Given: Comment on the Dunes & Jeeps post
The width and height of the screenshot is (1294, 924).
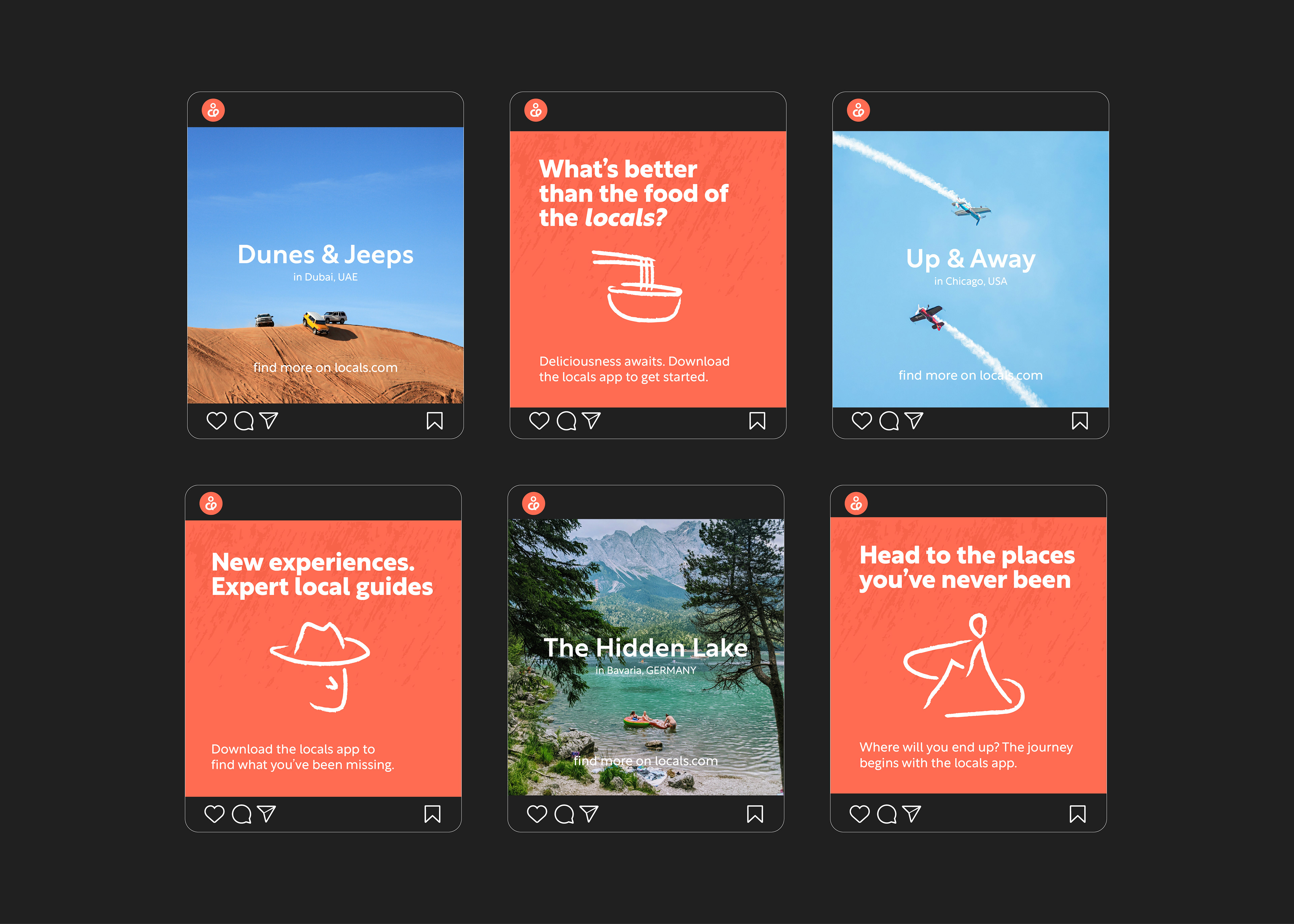Looking at the screenshot, I should [244, 421].
